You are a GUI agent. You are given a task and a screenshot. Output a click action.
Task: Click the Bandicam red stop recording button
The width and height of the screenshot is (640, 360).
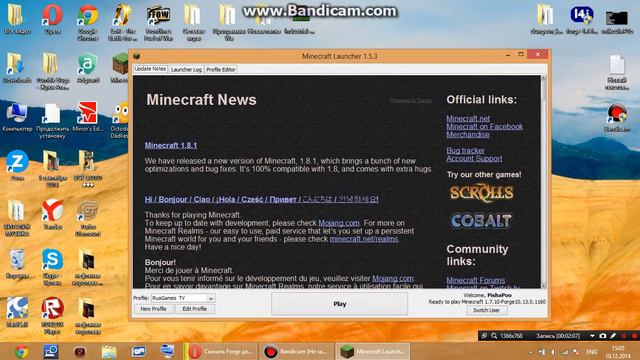[x=634, y=336]
